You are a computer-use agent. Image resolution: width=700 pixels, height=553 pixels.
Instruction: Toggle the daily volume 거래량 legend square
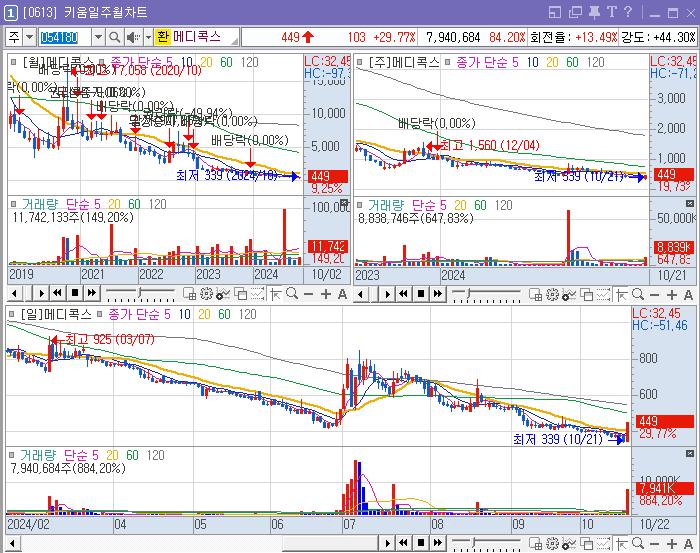click(x=12, y=455)
